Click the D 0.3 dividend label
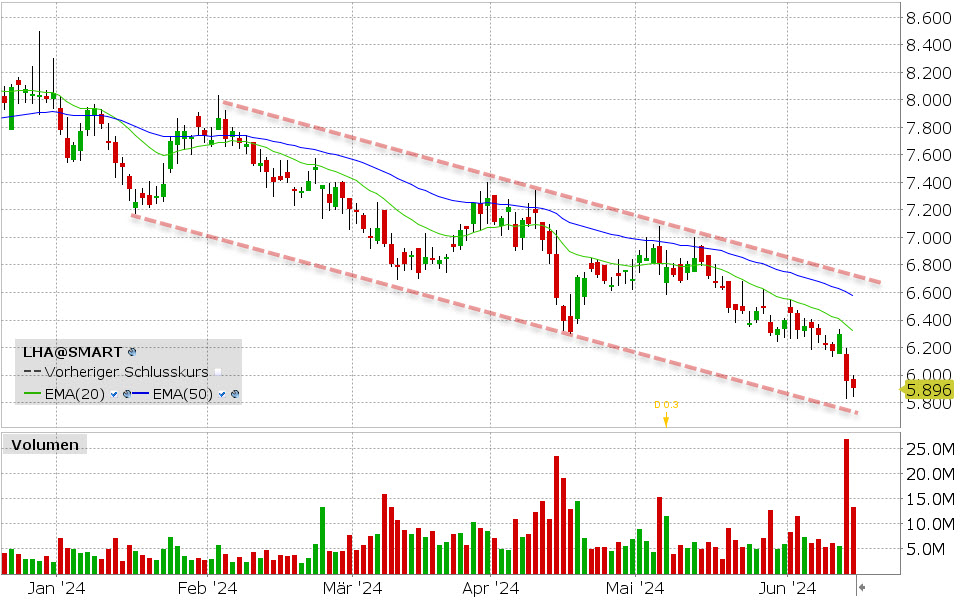960x600 pixels. click(x=666, y=405)
